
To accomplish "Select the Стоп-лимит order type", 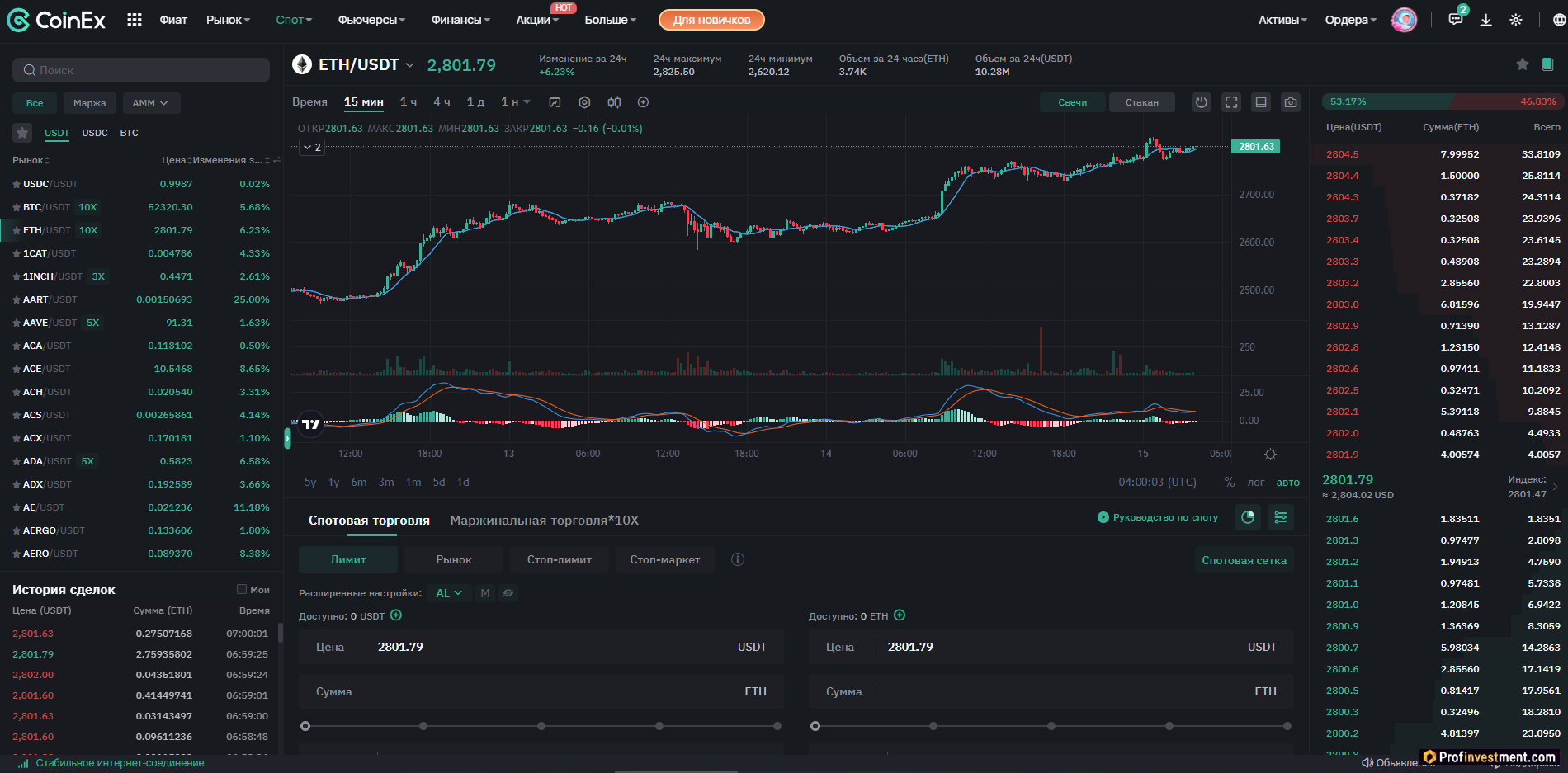I will 560,559.
